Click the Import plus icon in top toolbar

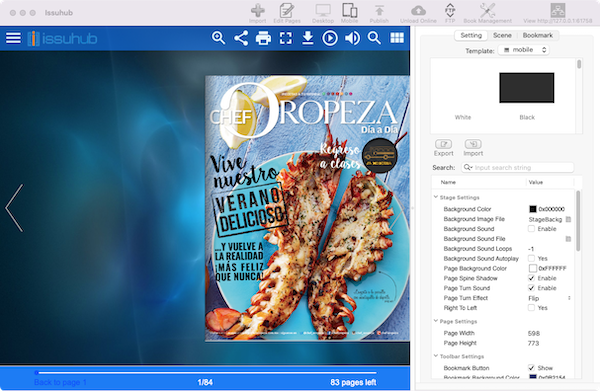tap(258, 11)
